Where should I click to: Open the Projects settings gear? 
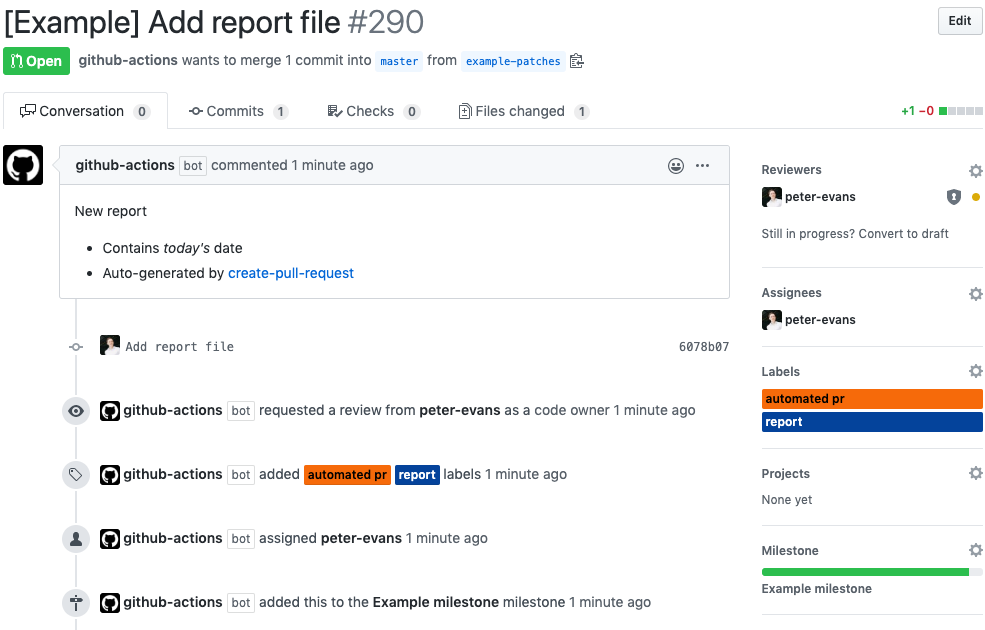975,473
